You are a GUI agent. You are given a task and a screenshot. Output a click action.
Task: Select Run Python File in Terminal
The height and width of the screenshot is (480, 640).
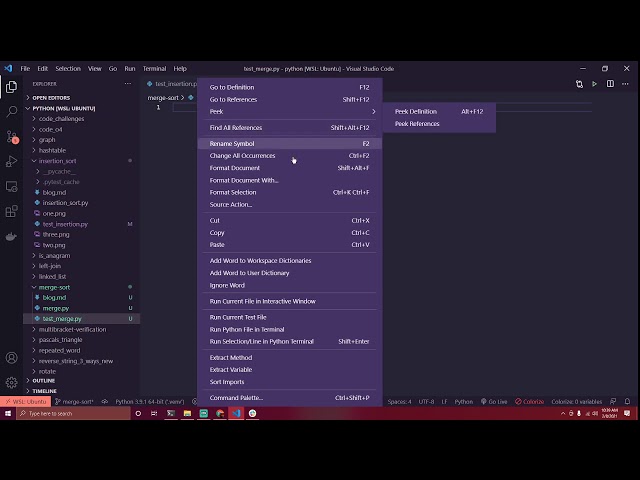pyautogui.click(x=289, y=329)
